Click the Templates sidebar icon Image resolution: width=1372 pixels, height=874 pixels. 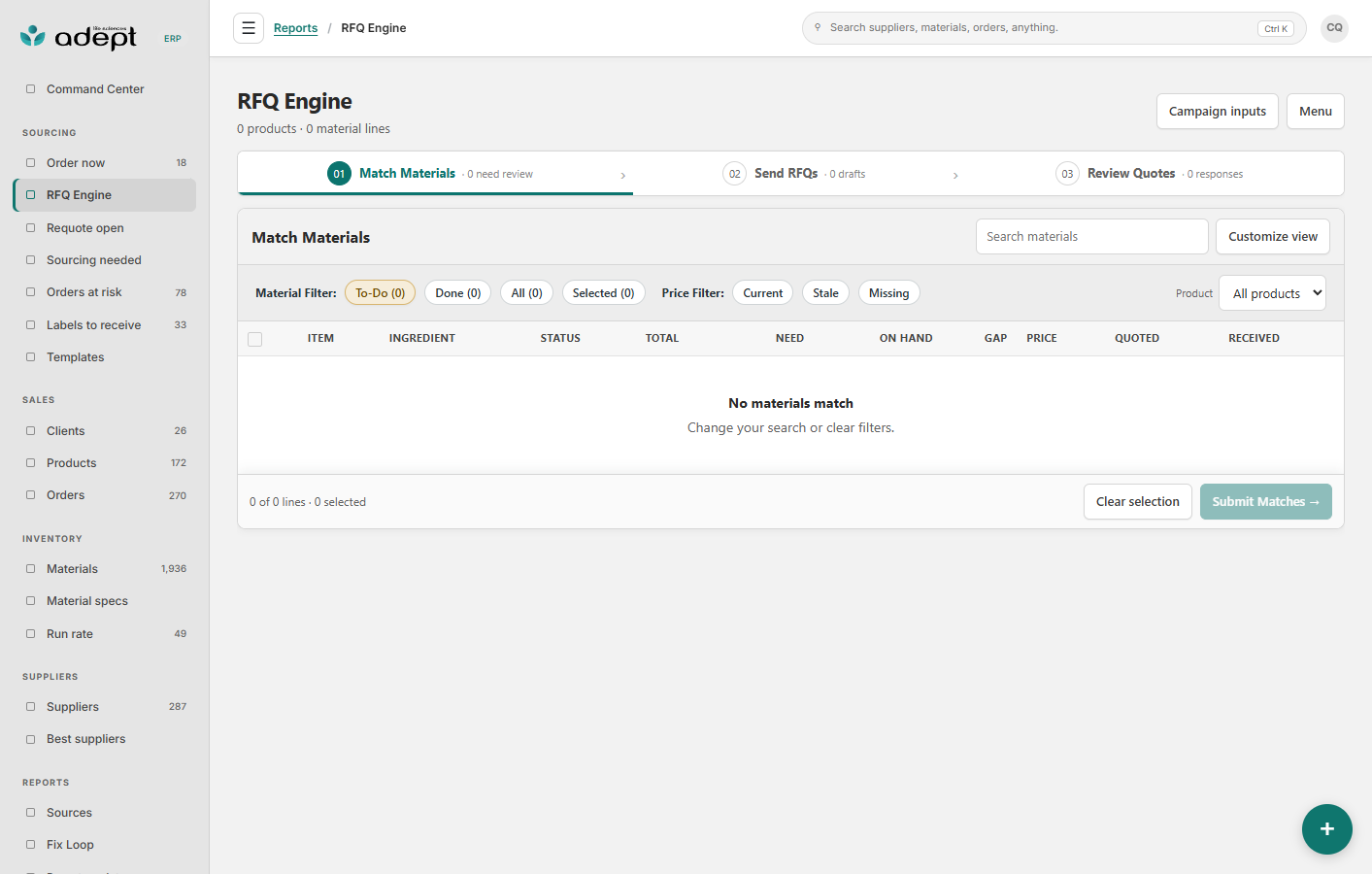pos(30,357)
